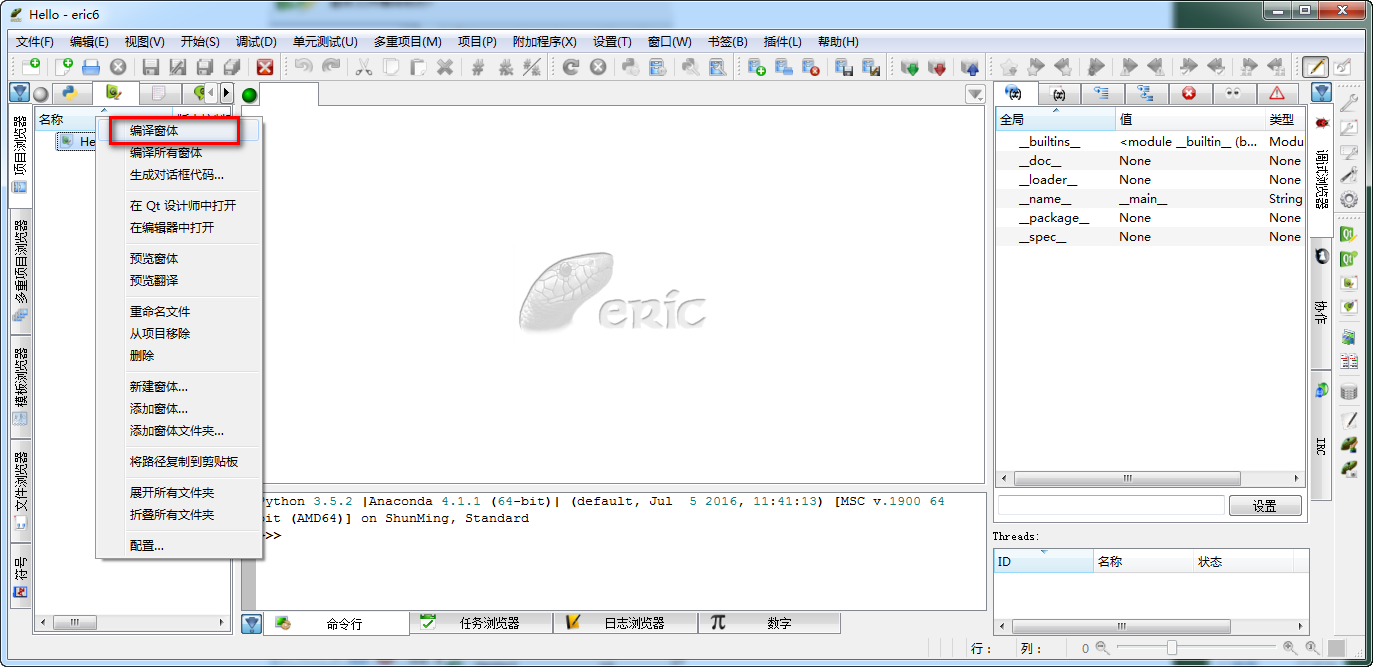Click the red down arrow VCS commit icon
The width and height of the screenshot is (1373, 667).
(x=937, y=67)
